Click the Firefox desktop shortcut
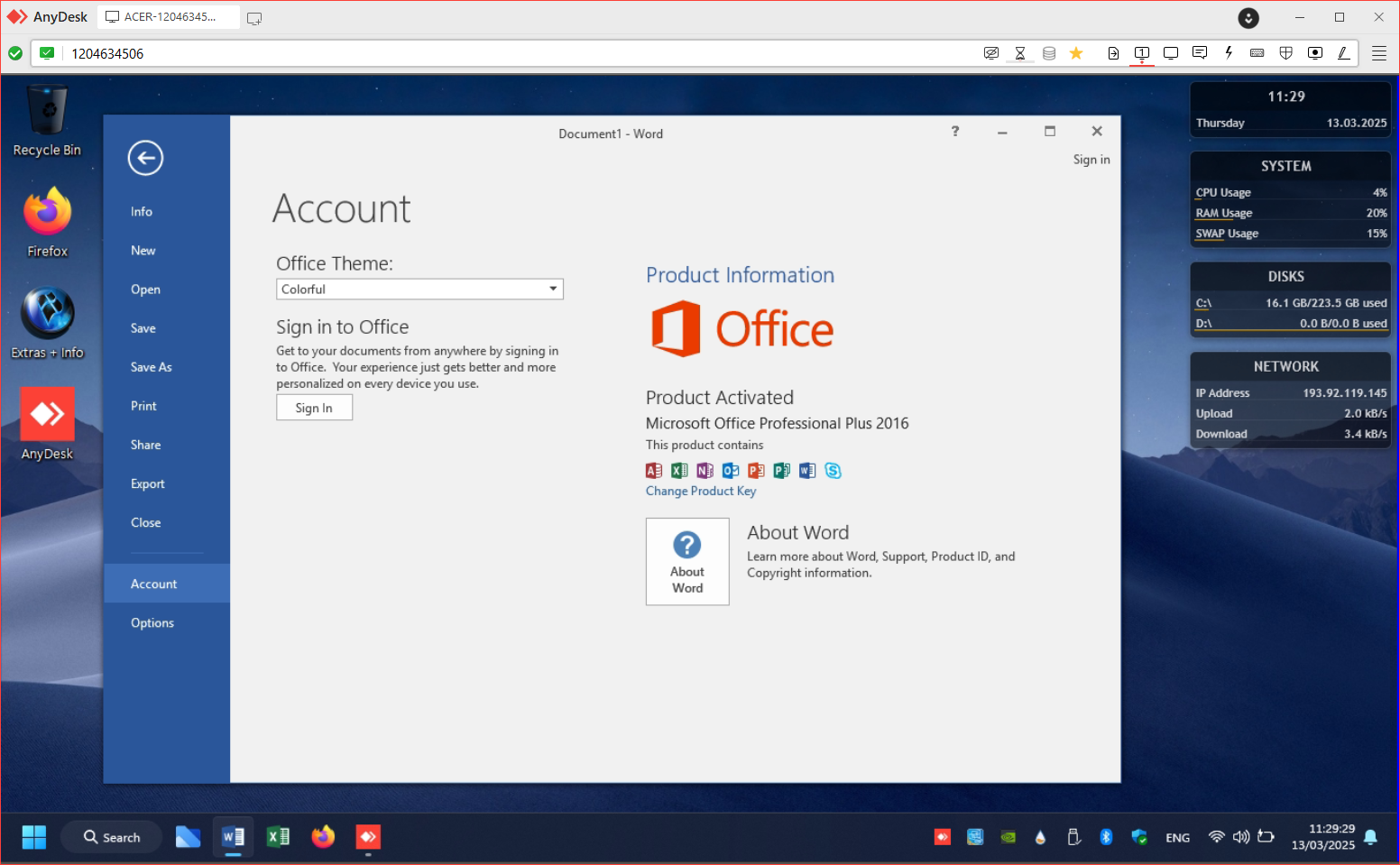1400x865 pixels. tap(47, 222)
